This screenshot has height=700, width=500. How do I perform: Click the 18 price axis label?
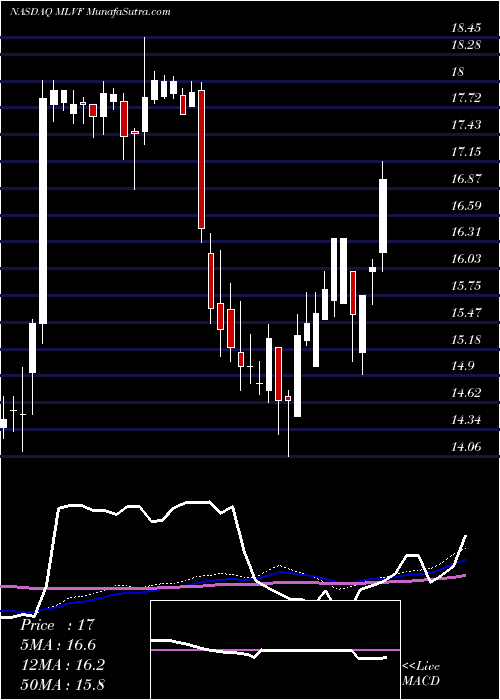pyautogui.click(x=458, y=71)
